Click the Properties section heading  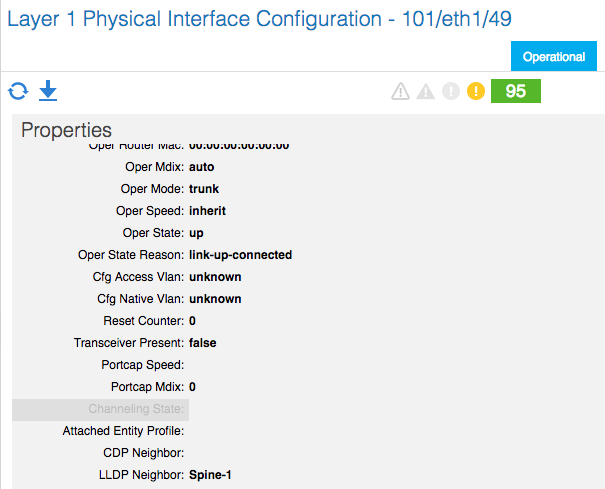click(x=66, y=130)
